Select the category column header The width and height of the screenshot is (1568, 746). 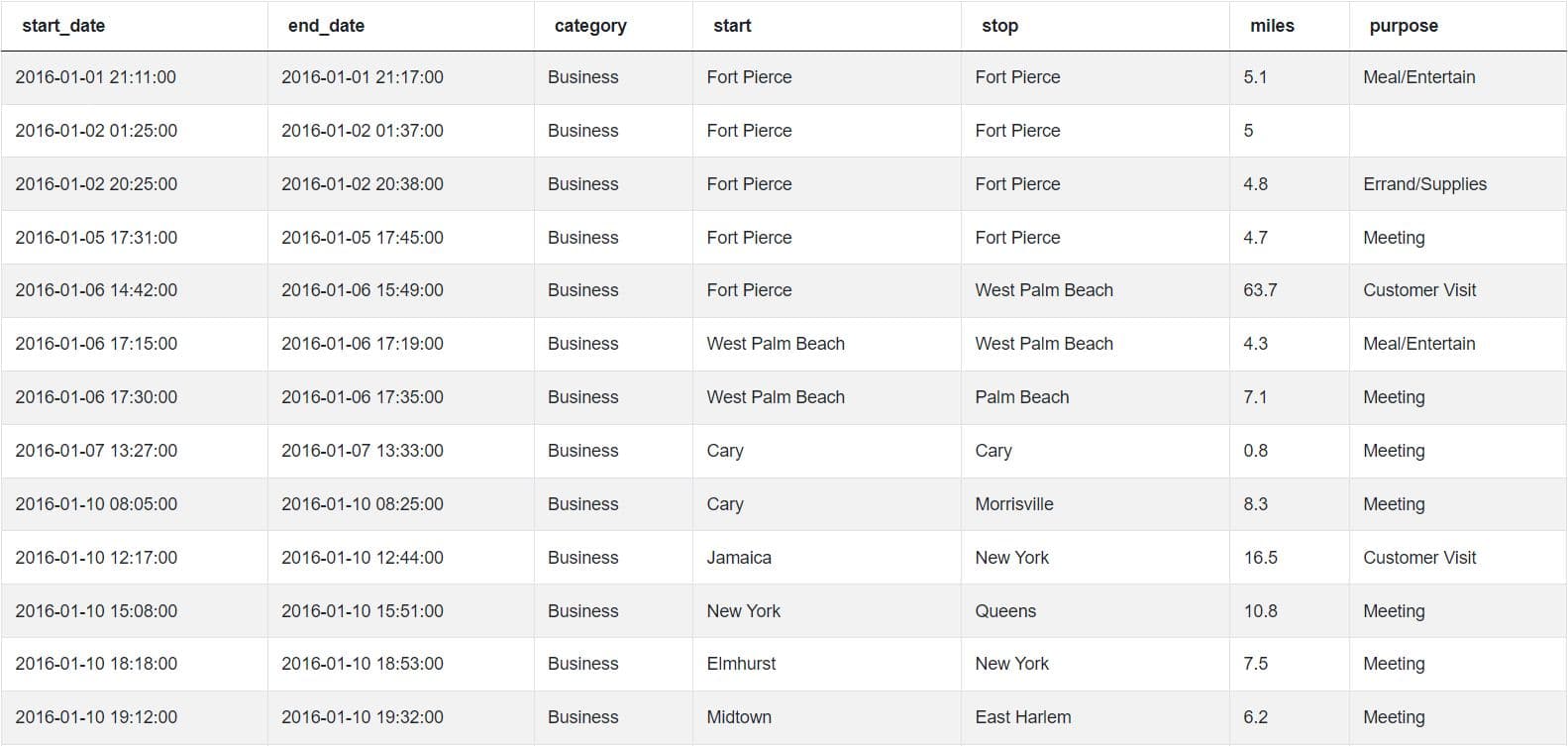(590, 26)
